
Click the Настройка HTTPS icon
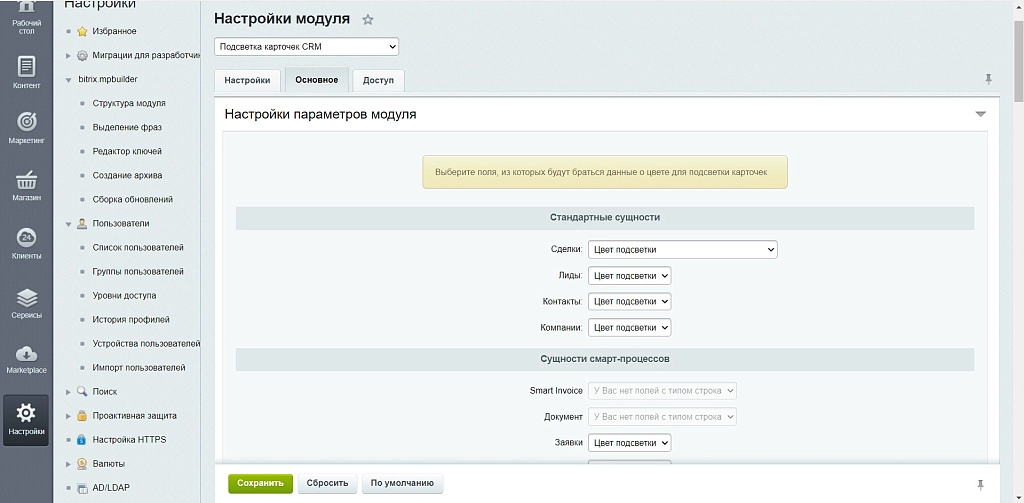(82, 440)
